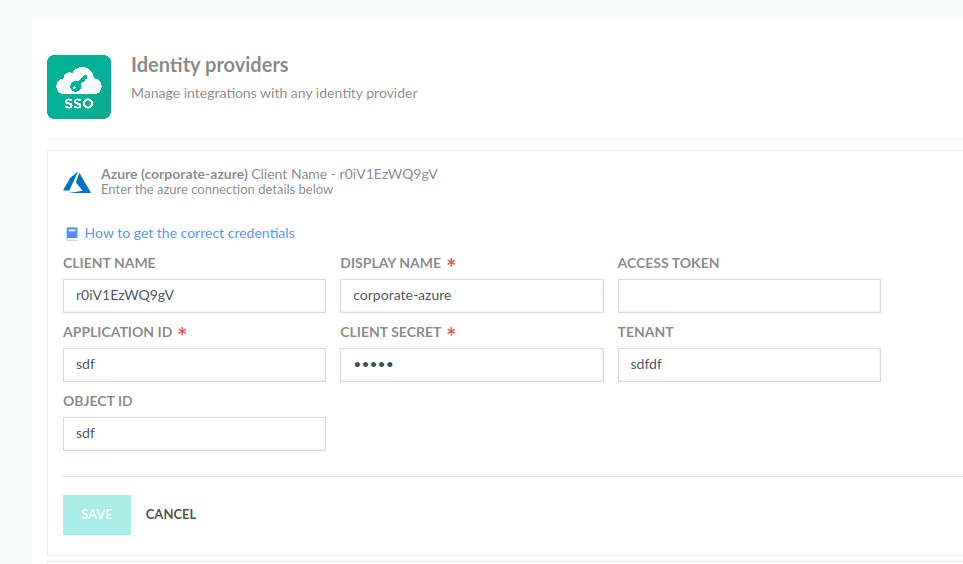Select the Application ID input box
This screenshot has width=963, height=564.
click(x=194, y=365)
